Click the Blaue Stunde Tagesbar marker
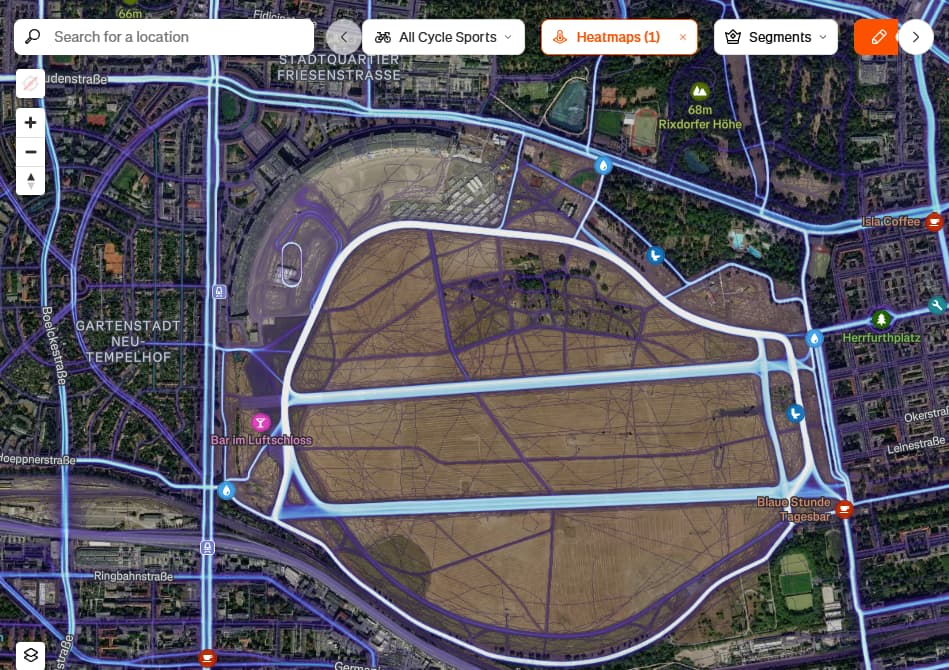Viewport: 949px width, 670px height. (844, 509)
